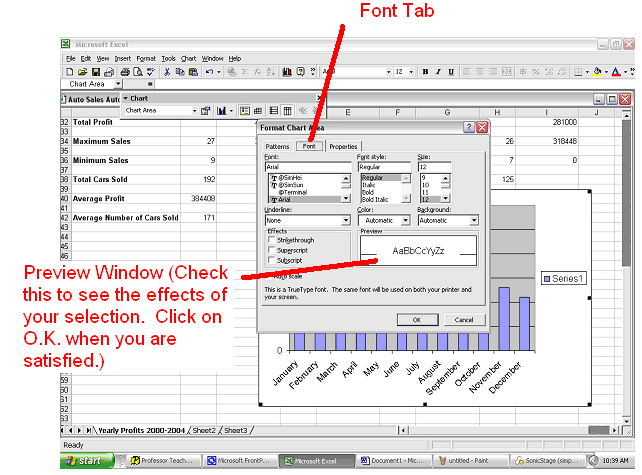Image resolution: width=642 pixels, height=475 pixels.
Task: Click OK in Format Chart Area dialog
Action: (417, 320)
